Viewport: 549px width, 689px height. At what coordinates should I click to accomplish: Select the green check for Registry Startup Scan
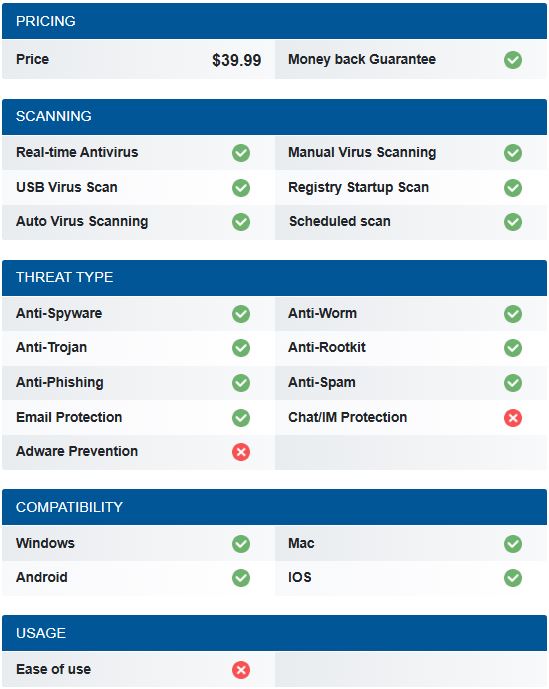513,188
